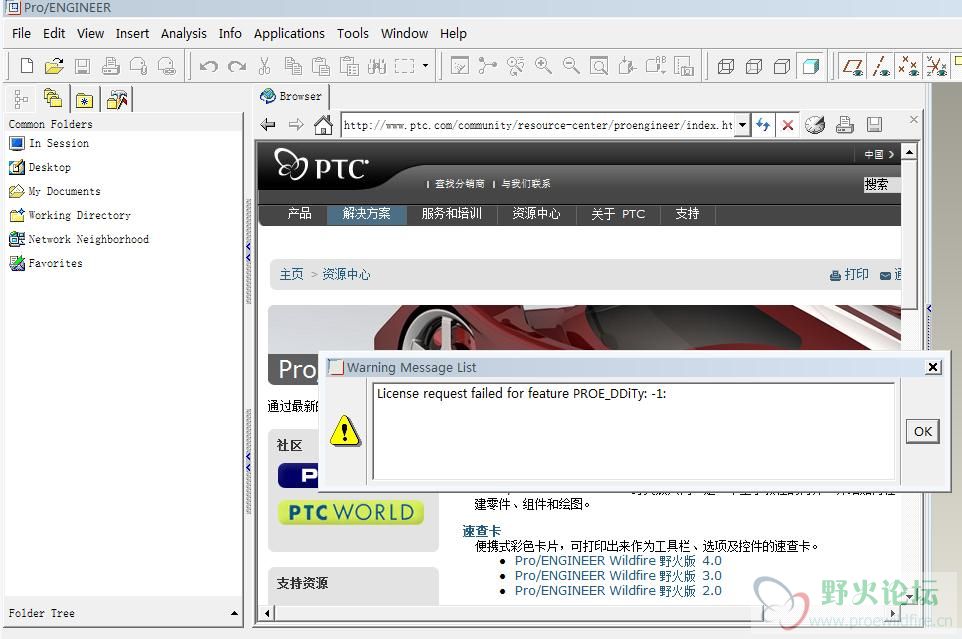Screen dimensions: 962x639
Task: Open selection box dropdown arrow
Action: (x=425, y=66)
